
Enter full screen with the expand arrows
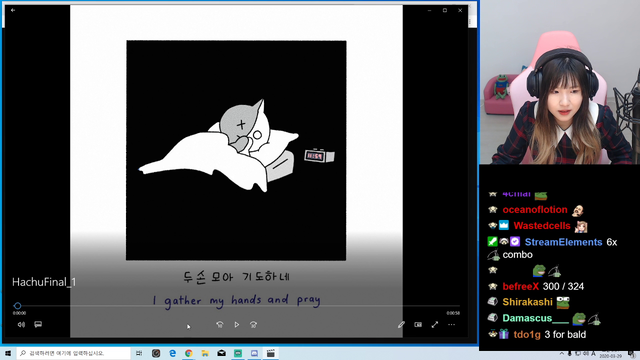[x=435, y=324]
